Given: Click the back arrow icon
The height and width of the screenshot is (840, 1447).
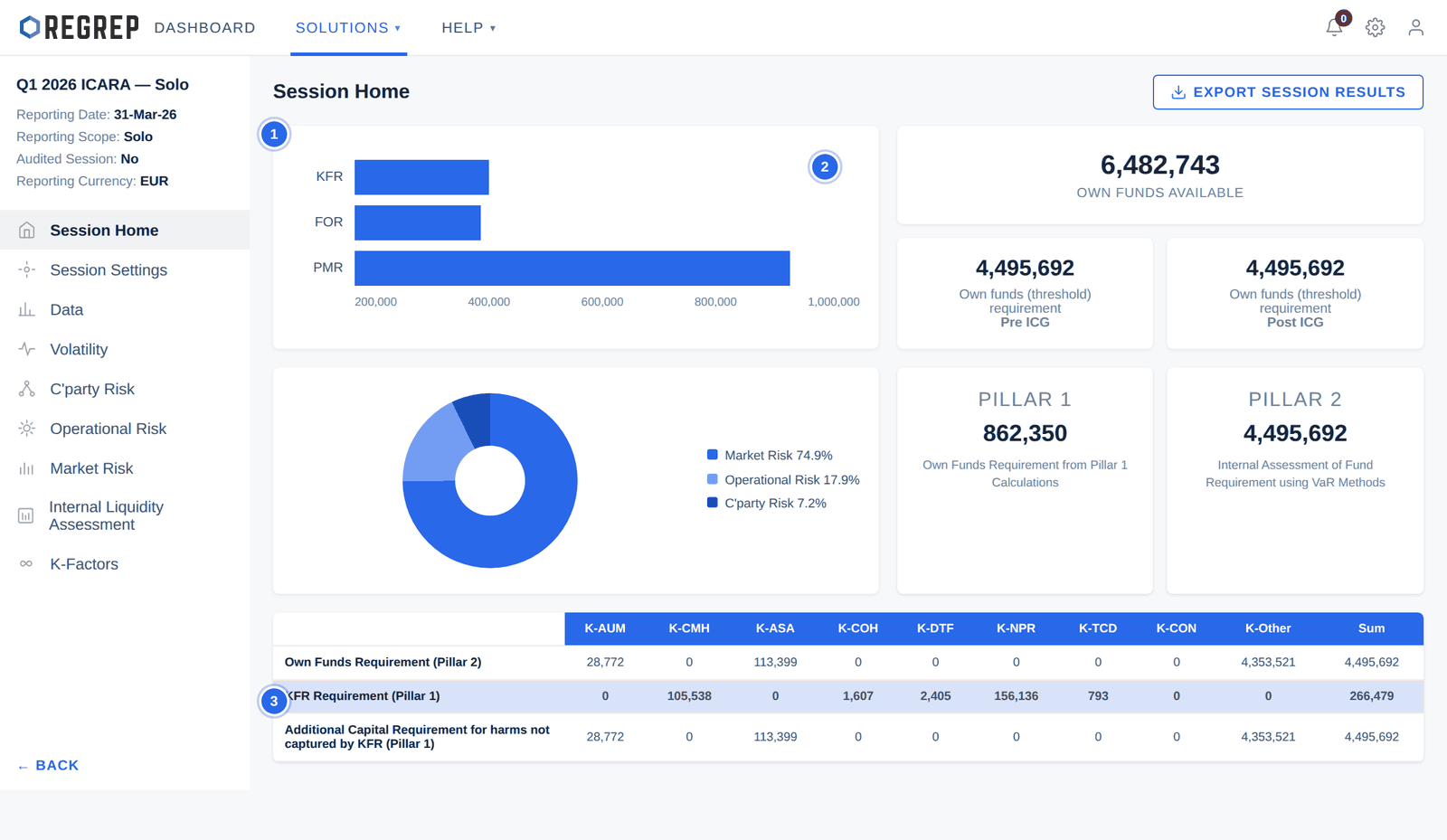Looking at the screenshot, I should [23, 767].
